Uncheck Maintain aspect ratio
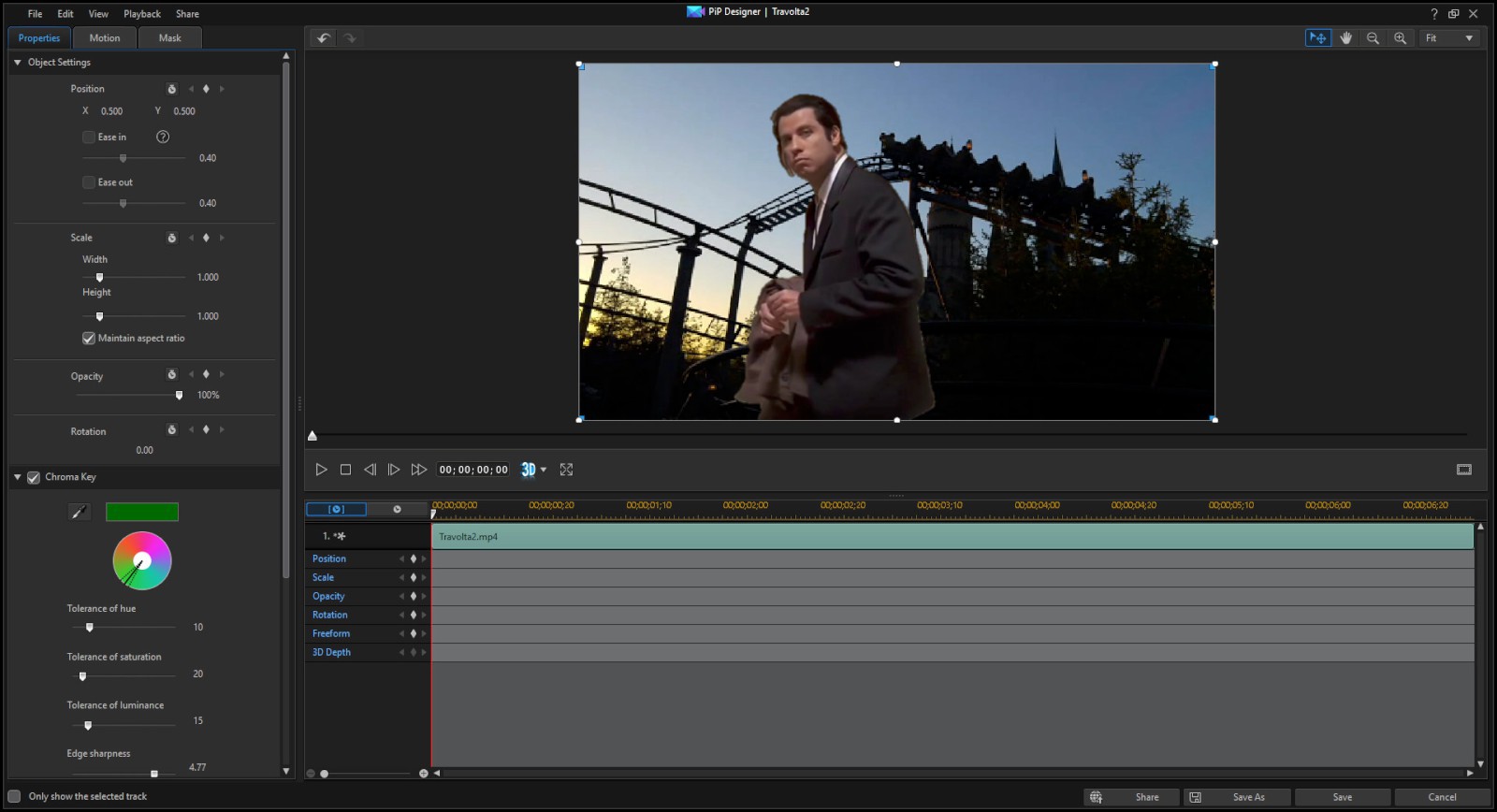 click(x=89, y=338)
